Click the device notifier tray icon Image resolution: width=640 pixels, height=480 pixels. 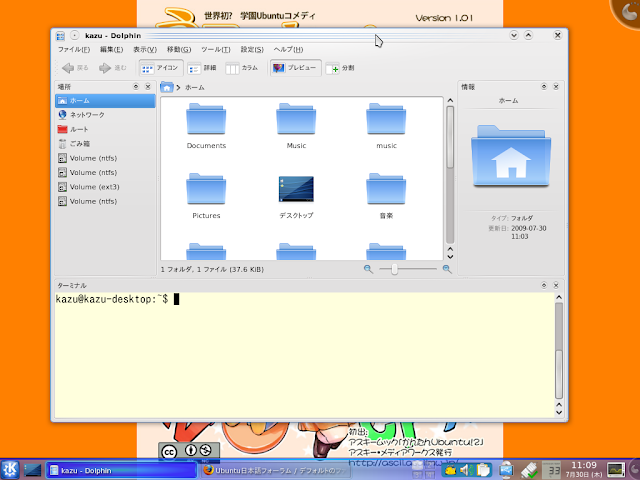(506, 470)
